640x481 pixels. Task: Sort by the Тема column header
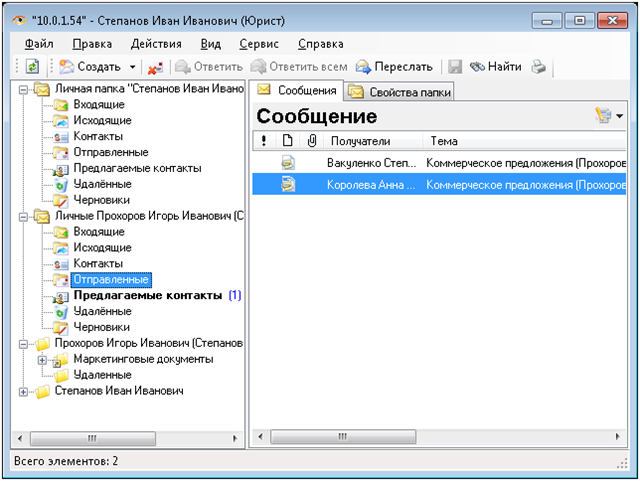tap(524, 141)
